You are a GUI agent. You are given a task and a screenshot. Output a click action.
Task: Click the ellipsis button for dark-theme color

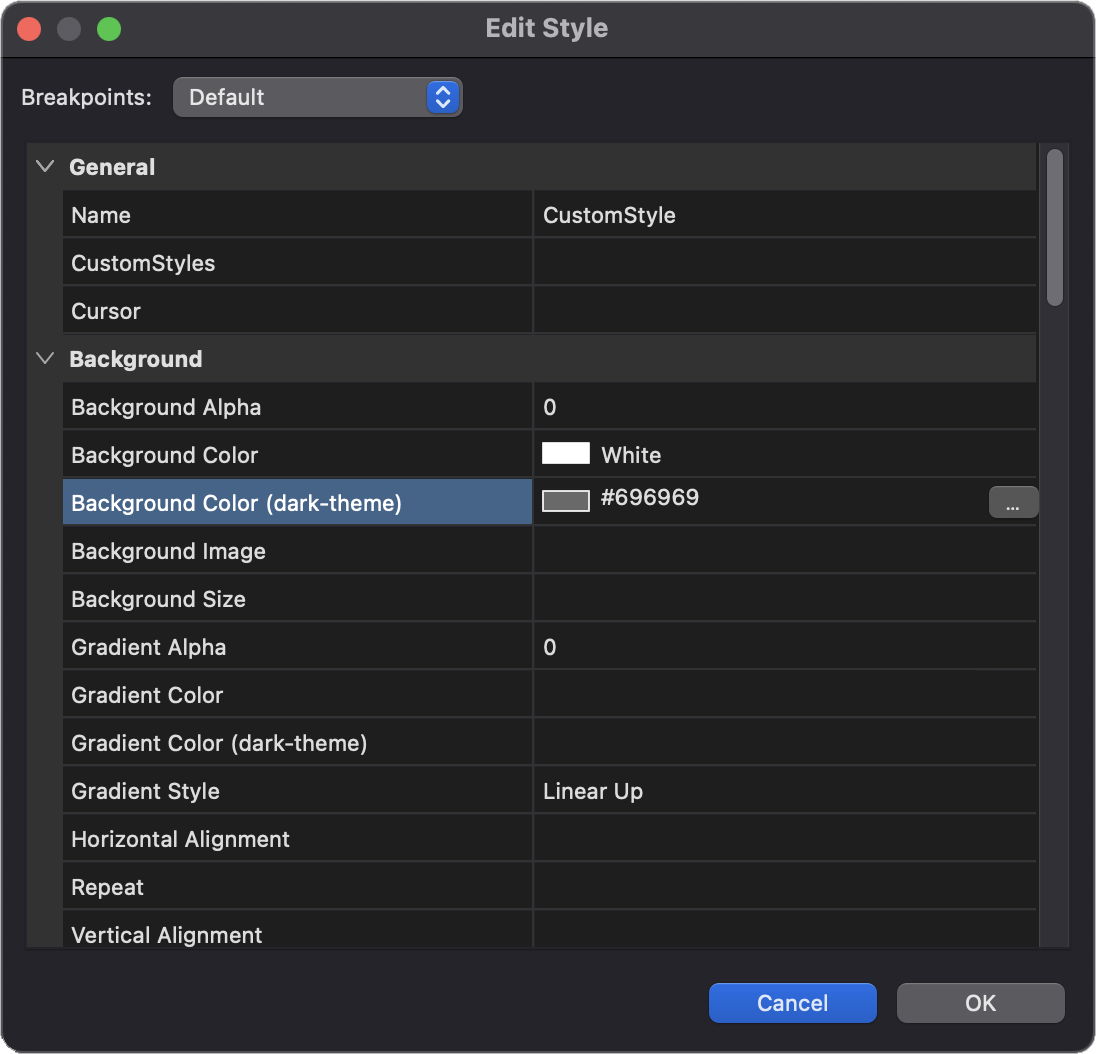[1013, 502]
